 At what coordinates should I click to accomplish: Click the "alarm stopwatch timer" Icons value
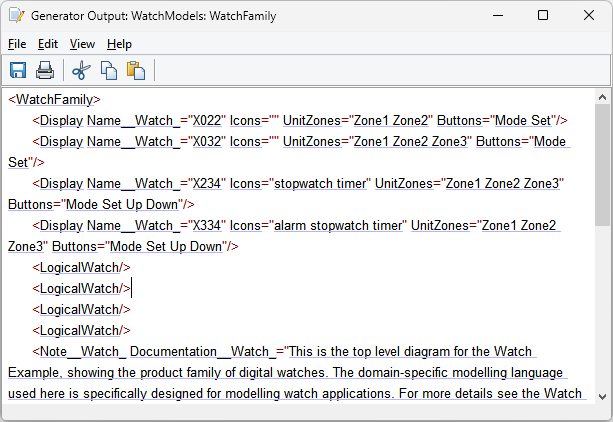click(x=339, y=226)
